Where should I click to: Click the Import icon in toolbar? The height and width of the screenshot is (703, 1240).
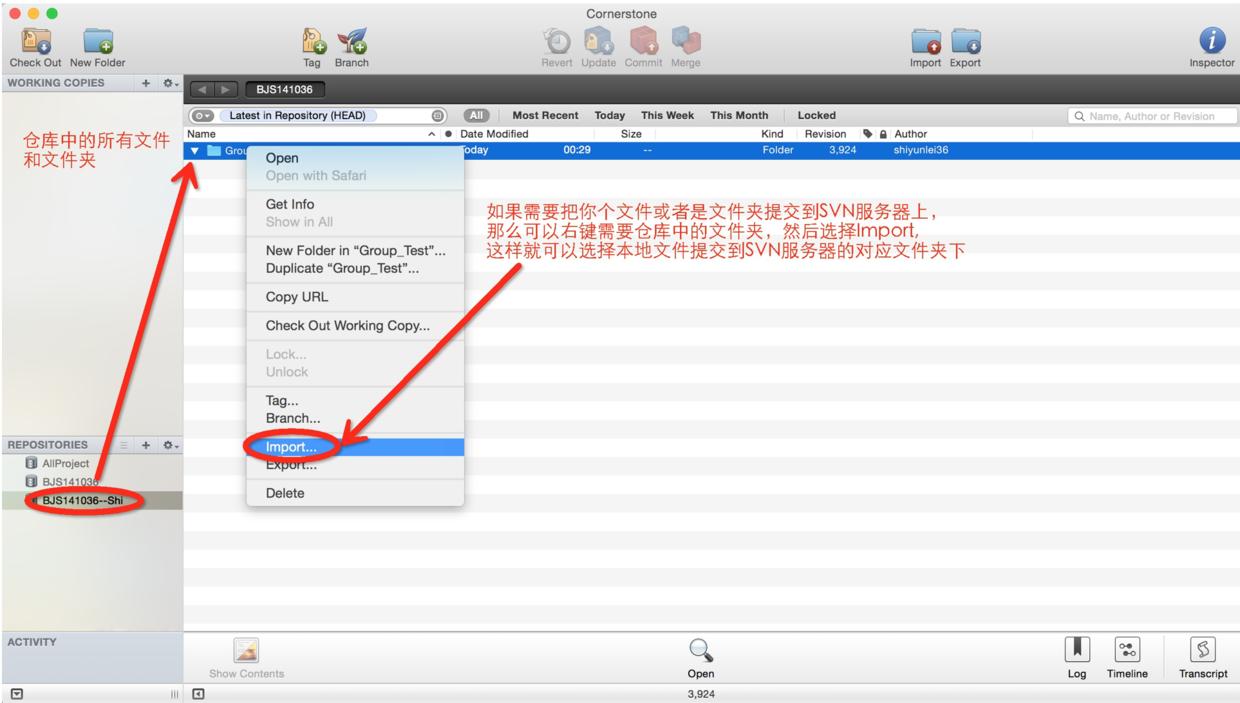(925, 40)
